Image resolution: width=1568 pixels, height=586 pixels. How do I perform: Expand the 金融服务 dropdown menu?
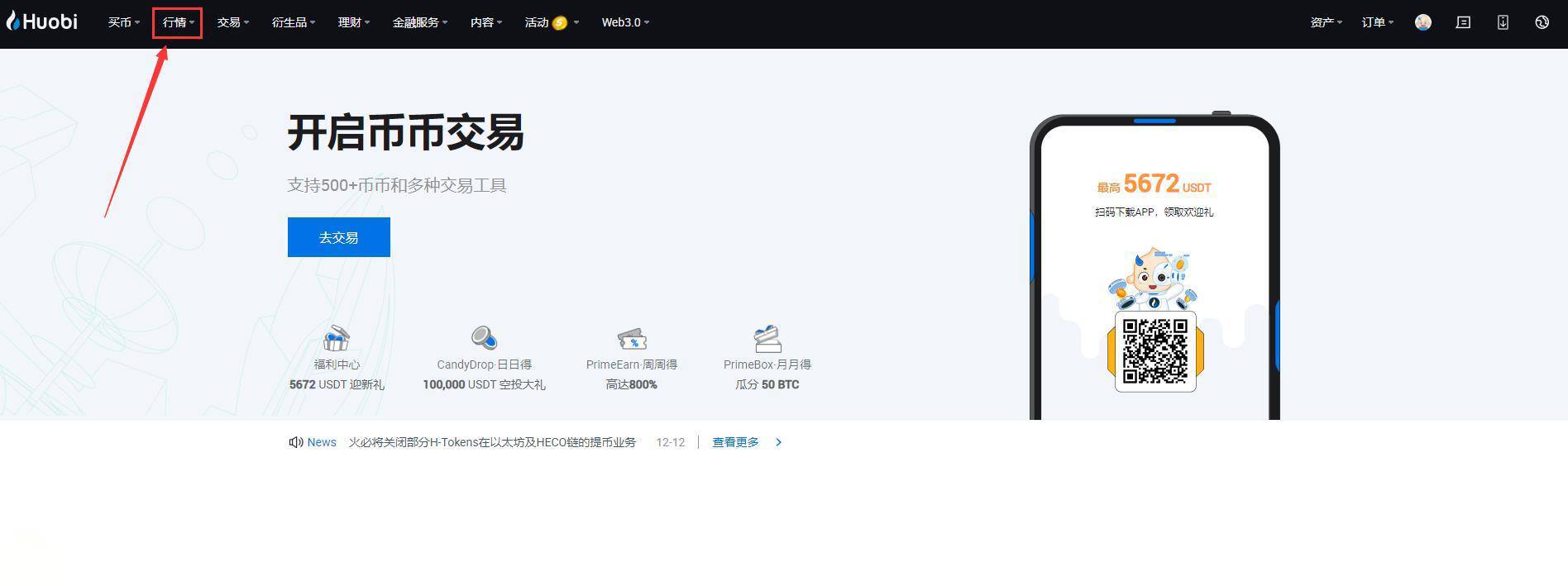(x=420, y=22)
